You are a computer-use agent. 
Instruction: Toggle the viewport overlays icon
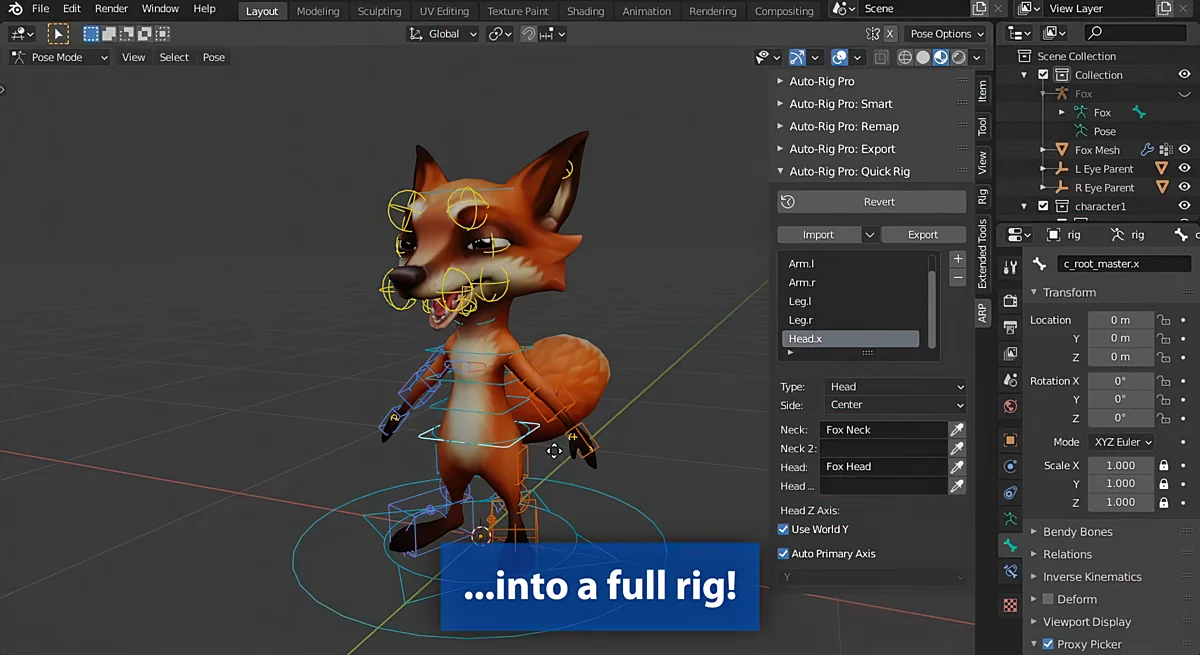coord(840,58)
